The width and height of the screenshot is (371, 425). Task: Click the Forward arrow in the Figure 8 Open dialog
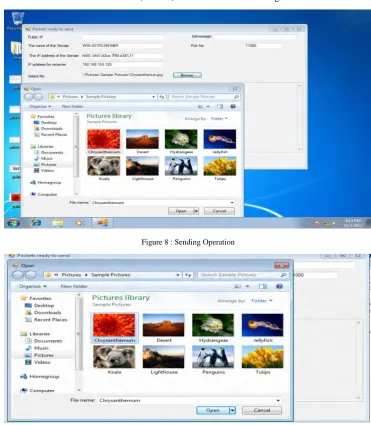[38, 97]
